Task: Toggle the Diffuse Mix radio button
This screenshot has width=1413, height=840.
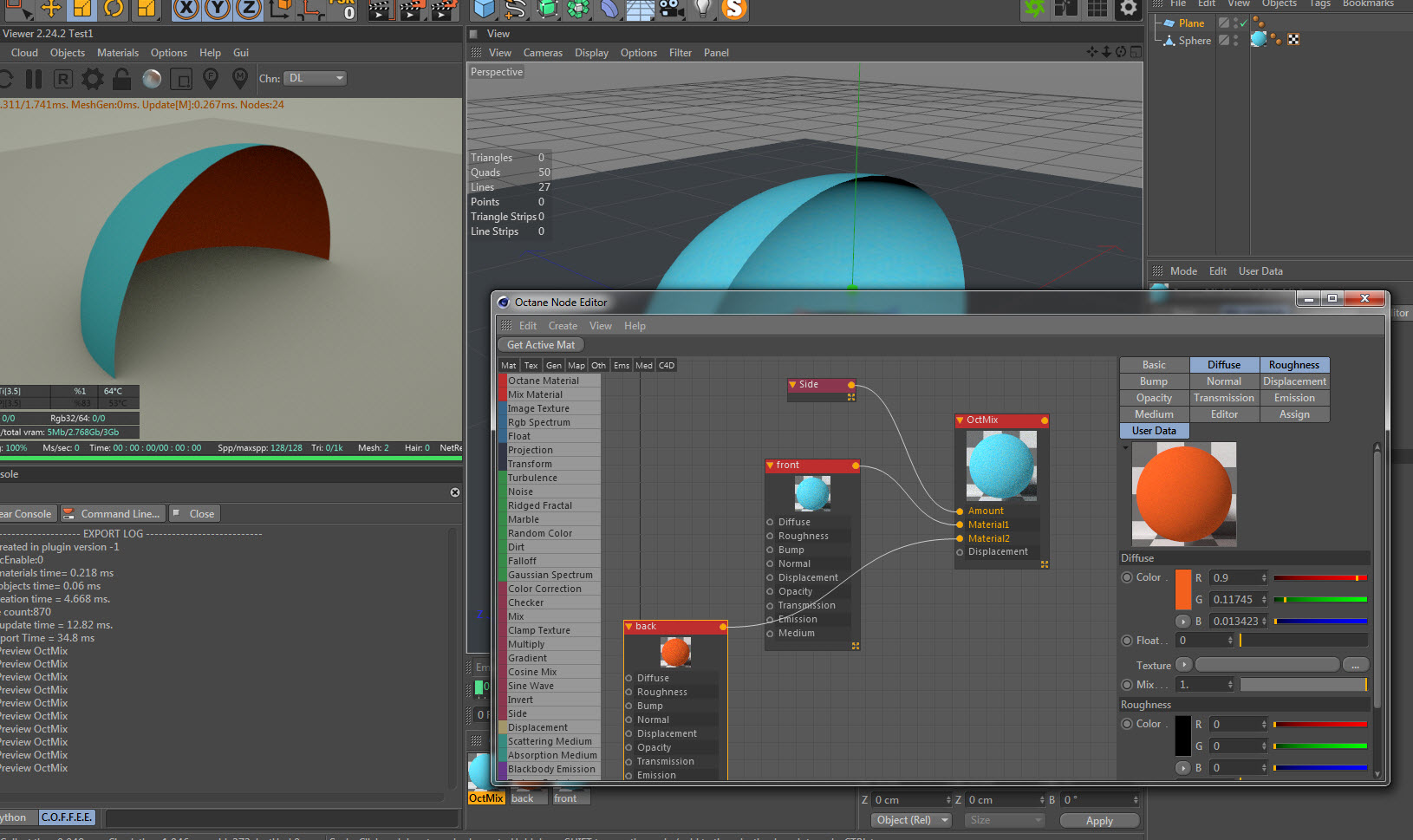Action: pyautogui.click(x=1127, y=685)
